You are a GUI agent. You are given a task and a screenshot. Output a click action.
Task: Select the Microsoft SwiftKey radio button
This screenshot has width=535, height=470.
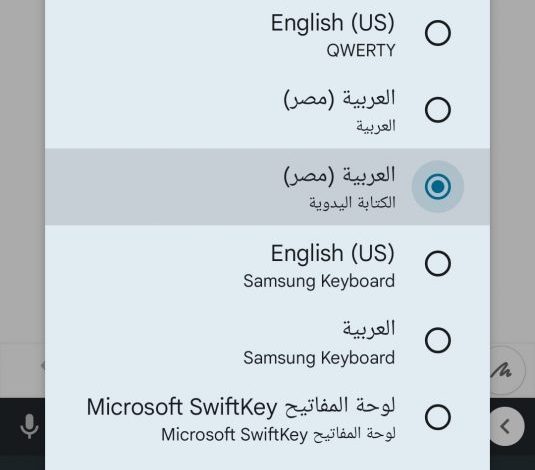(x=438, y=417)
